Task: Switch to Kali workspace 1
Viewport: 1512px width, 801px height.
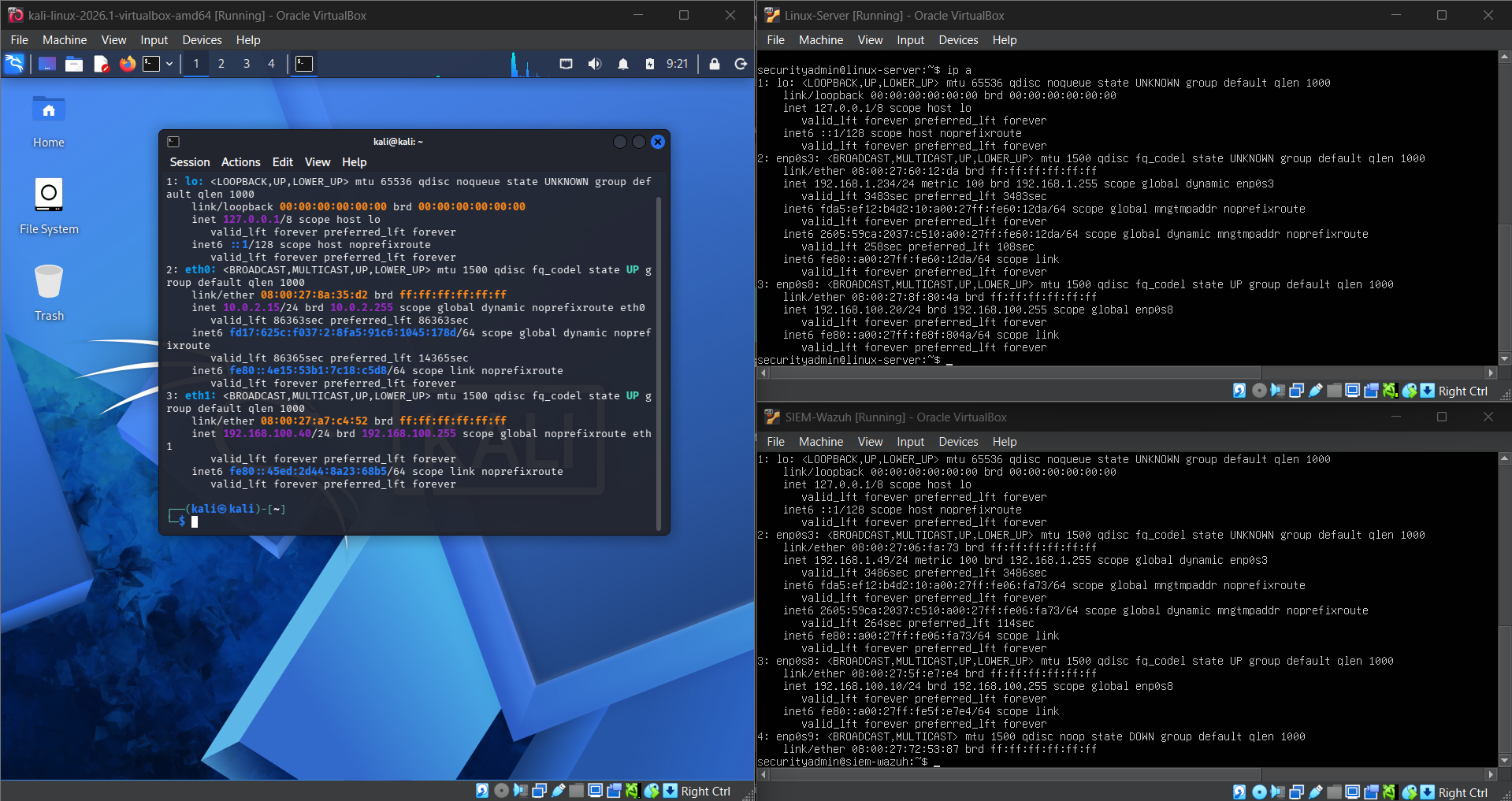Action: (x=196, y=64)
